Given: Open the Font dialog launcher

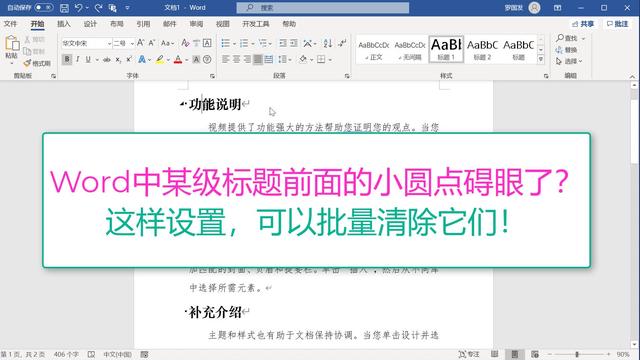Looking at the screenshot, I should (212, 76).
